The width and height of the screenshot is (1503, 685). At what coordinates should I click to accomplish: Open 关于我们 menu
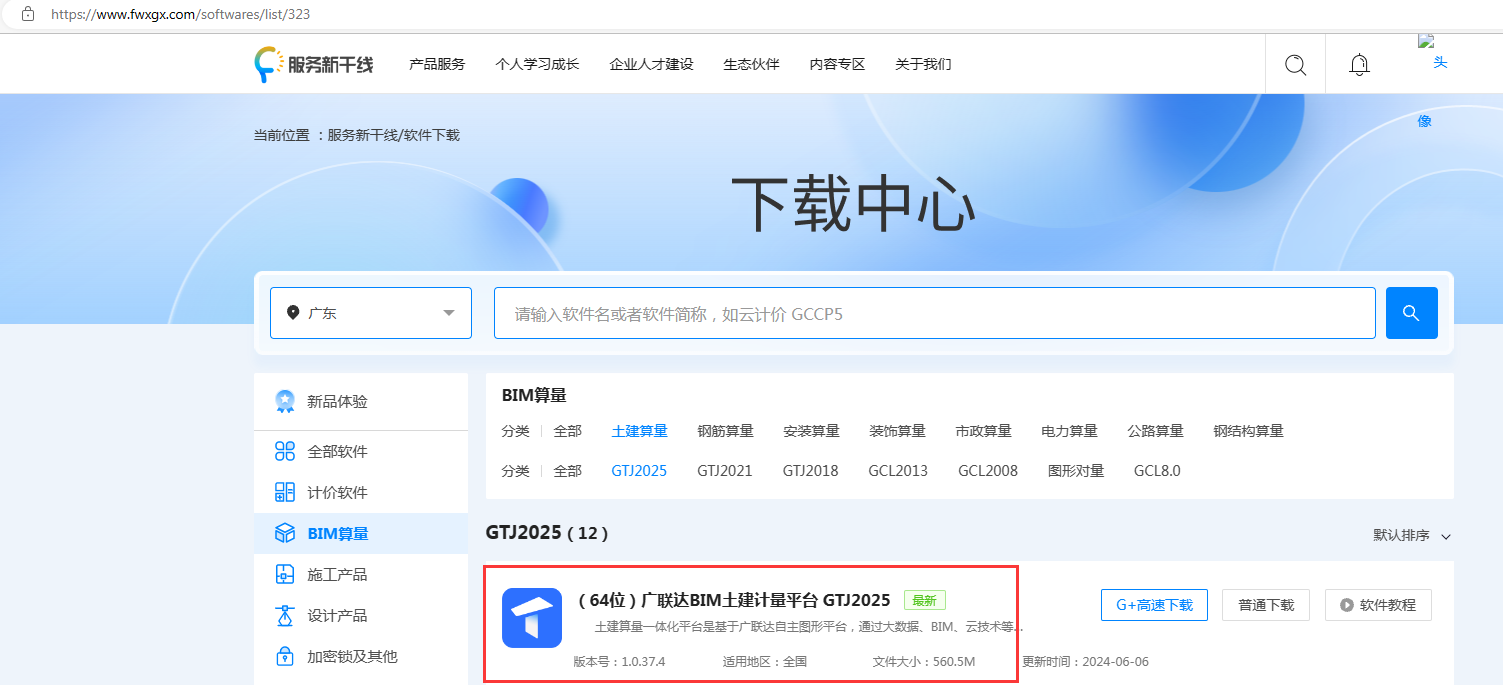(923, 64)
